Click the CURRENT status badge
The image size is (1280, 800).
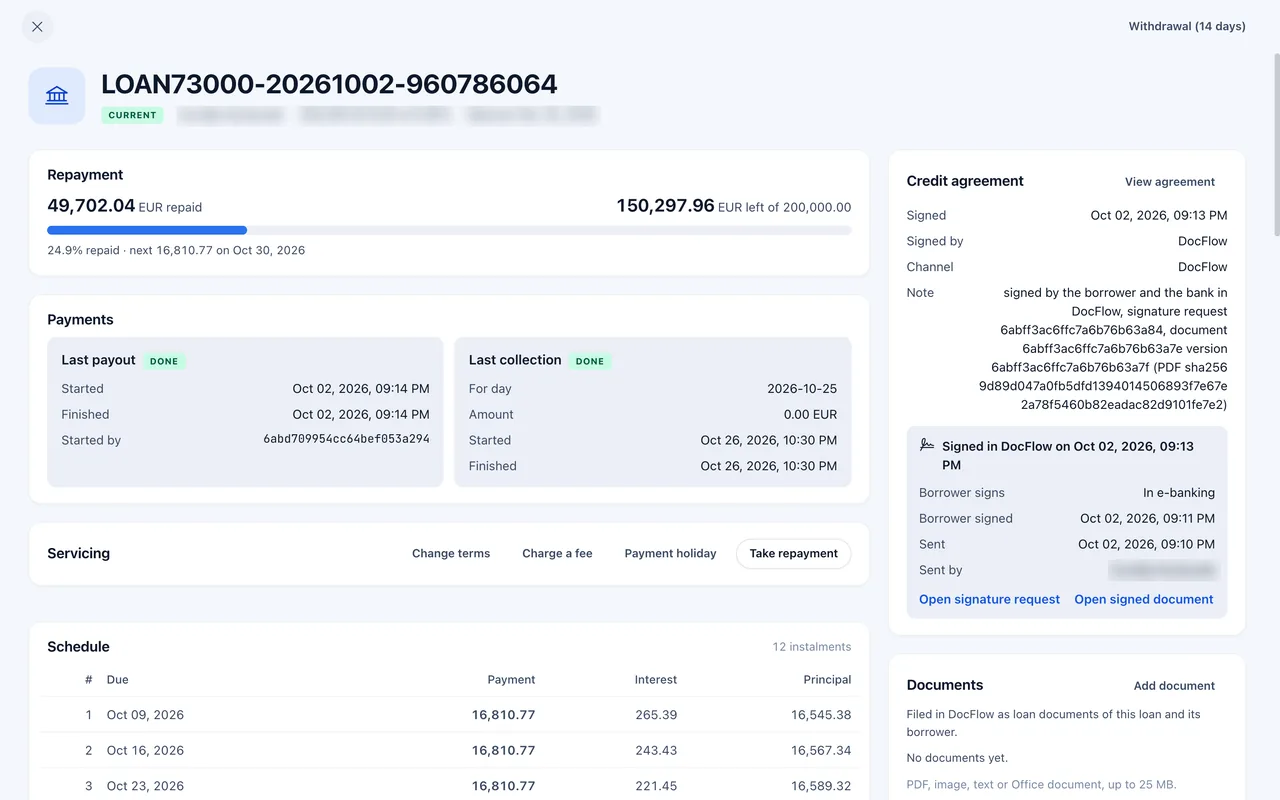133,115
